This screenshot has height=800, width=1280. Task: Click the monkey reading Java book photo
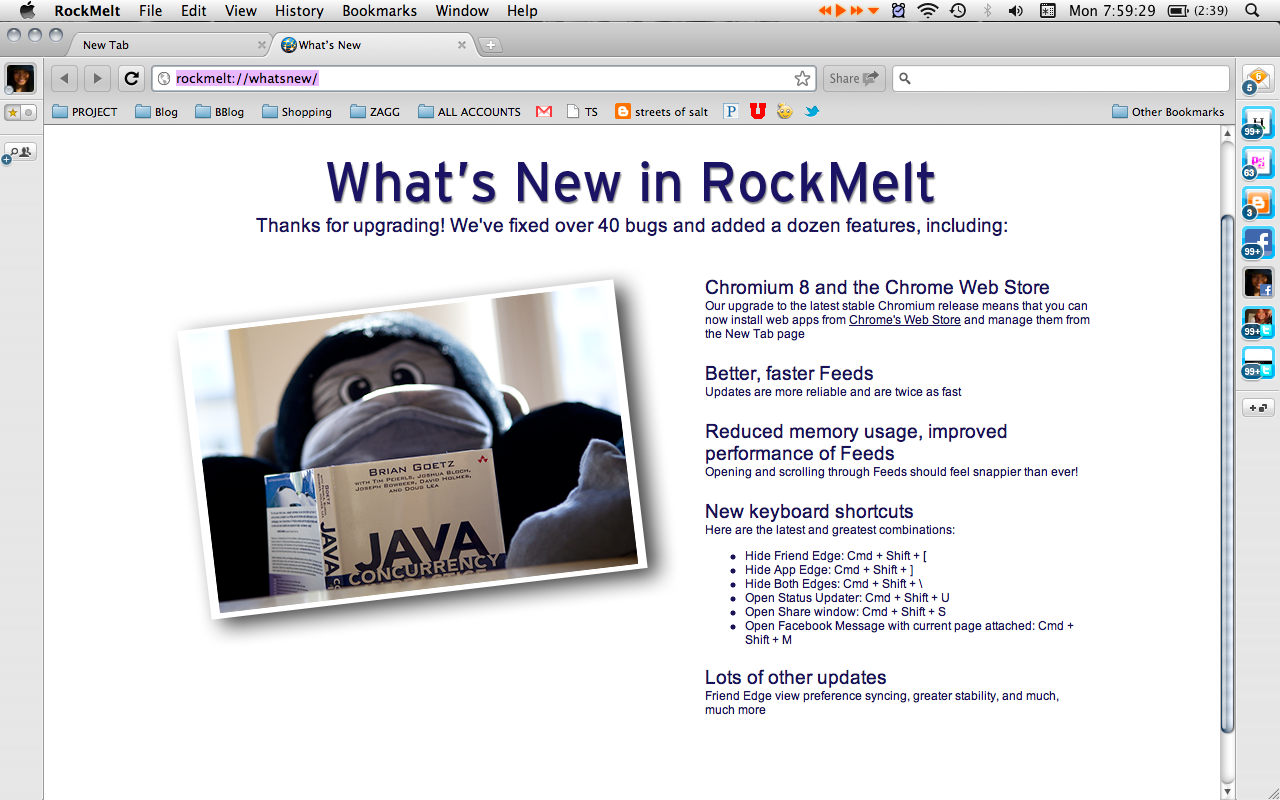(412, 448)
